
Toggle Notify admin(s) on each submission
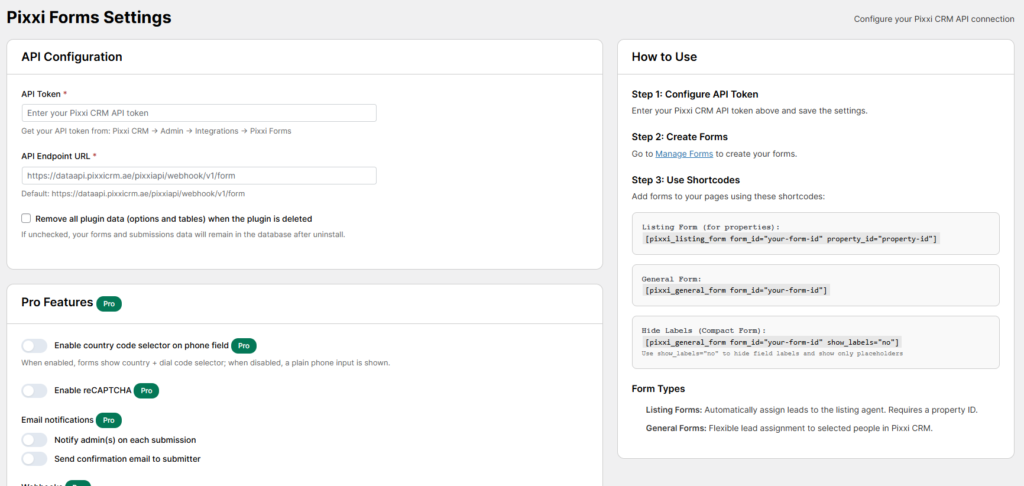pos(34,440)
